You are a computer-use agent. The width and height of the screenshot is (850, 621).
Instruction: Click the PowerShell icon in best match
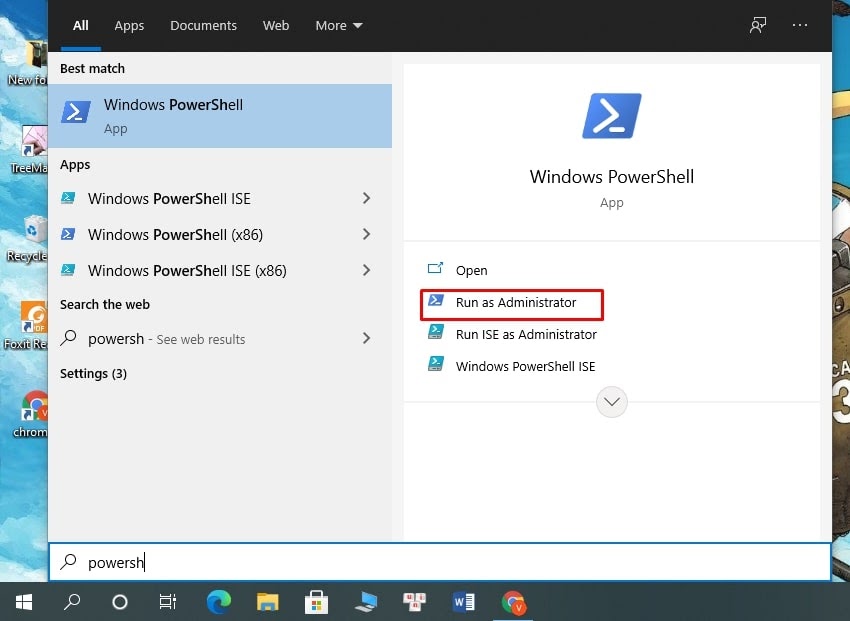[x=75, y=113]
